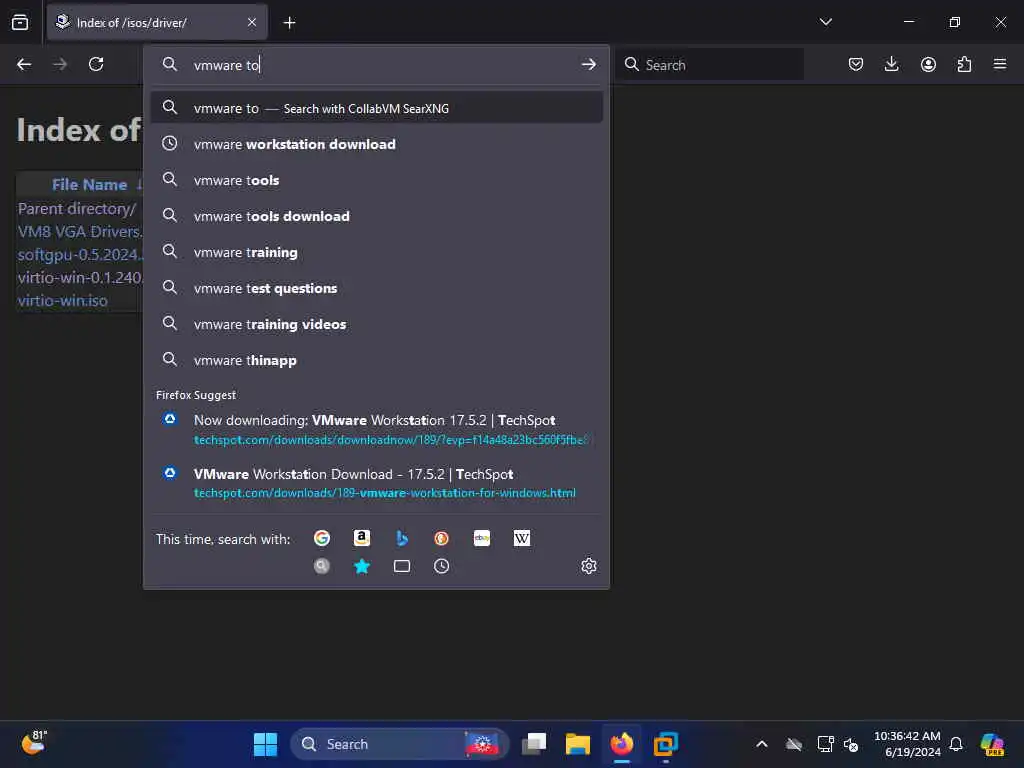Open the muted volume tray icon
Screen dimensions: 1024x768
click(851, 744)
